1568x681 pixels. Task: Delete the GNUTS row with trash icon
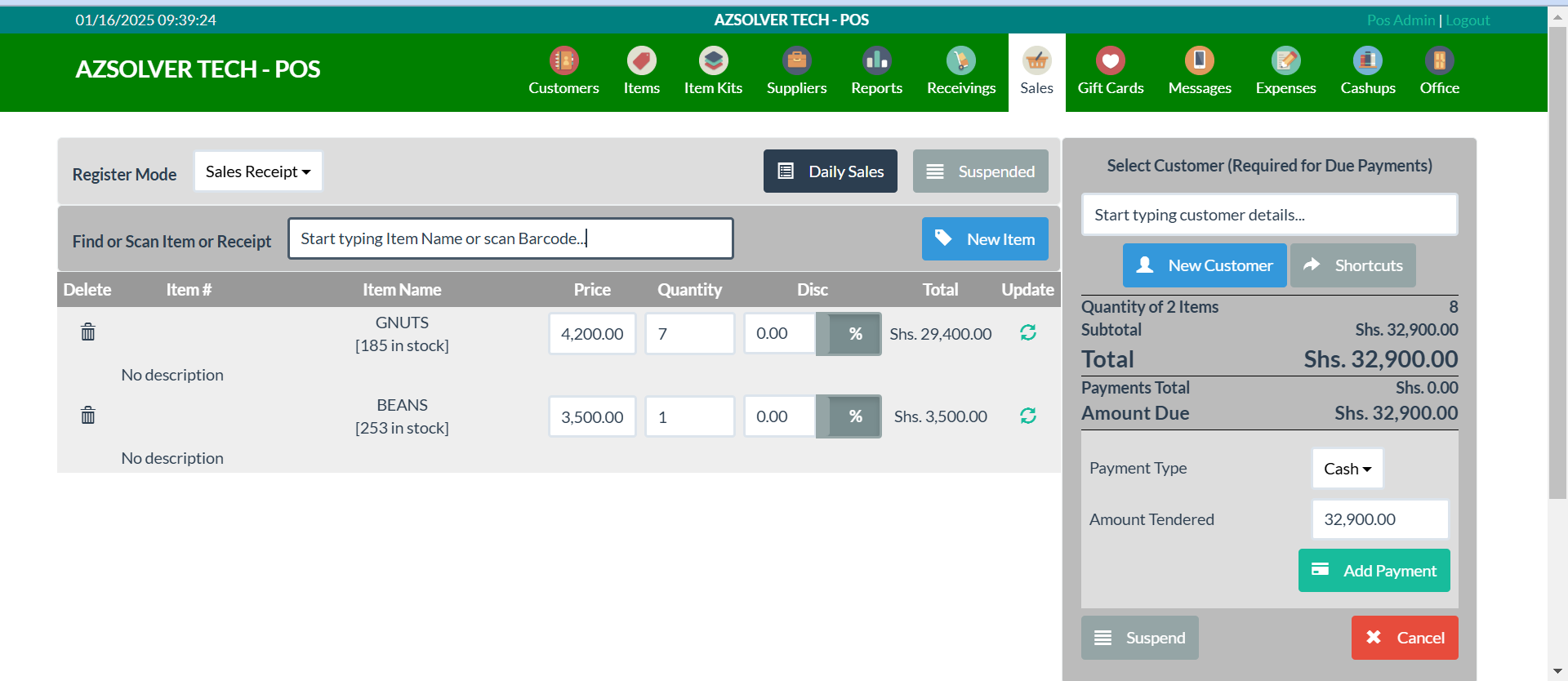[88, 332]
